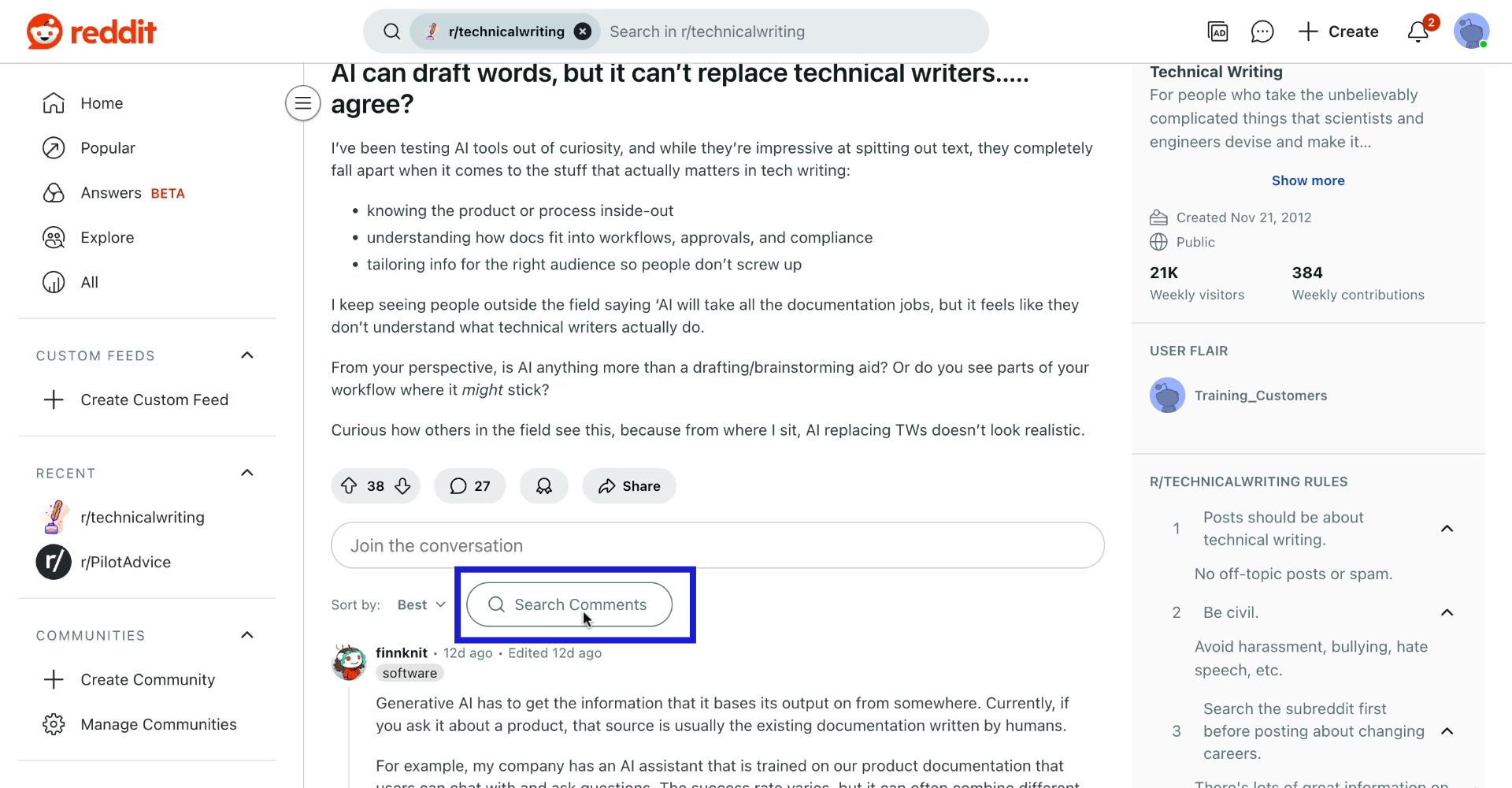The width and height of the screenshot is (1512, 788).
Task: Upvote the post about AI and technical writers
Action: tap(350, 486)
